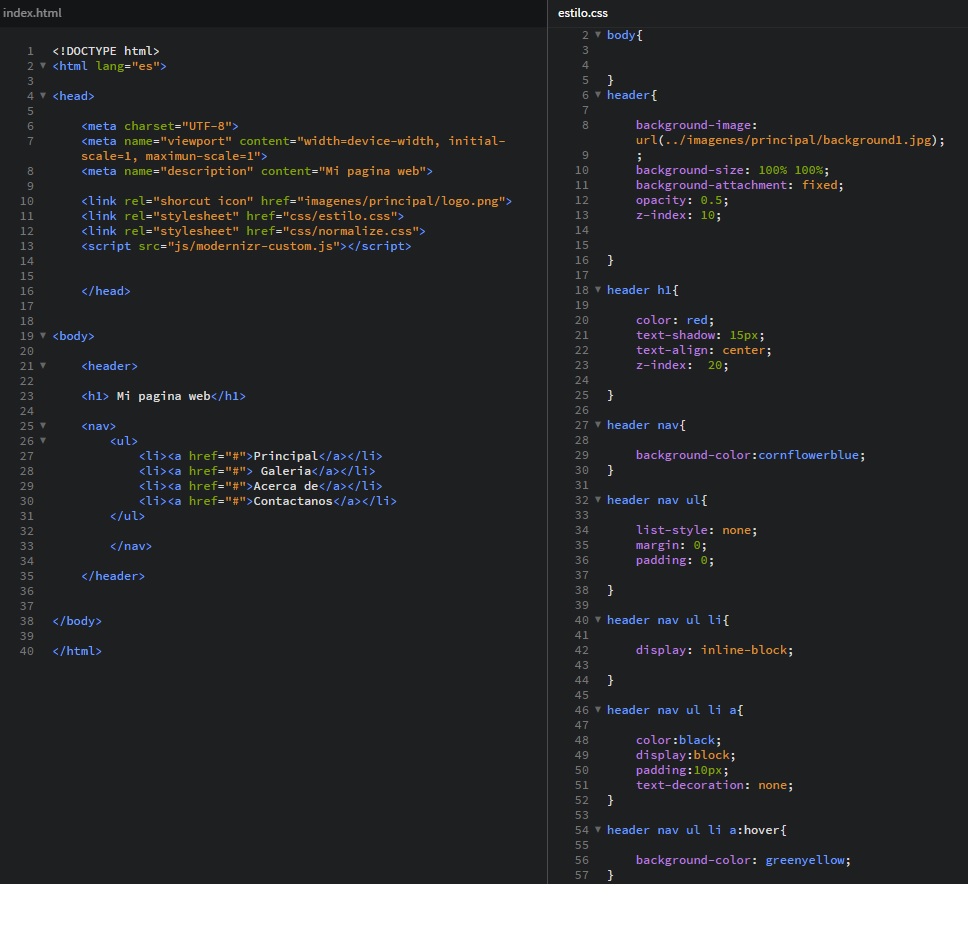Collapse the body tag fold arrow on line 19
The height and width of the screenshot is (932, 968).
[43, 336]
